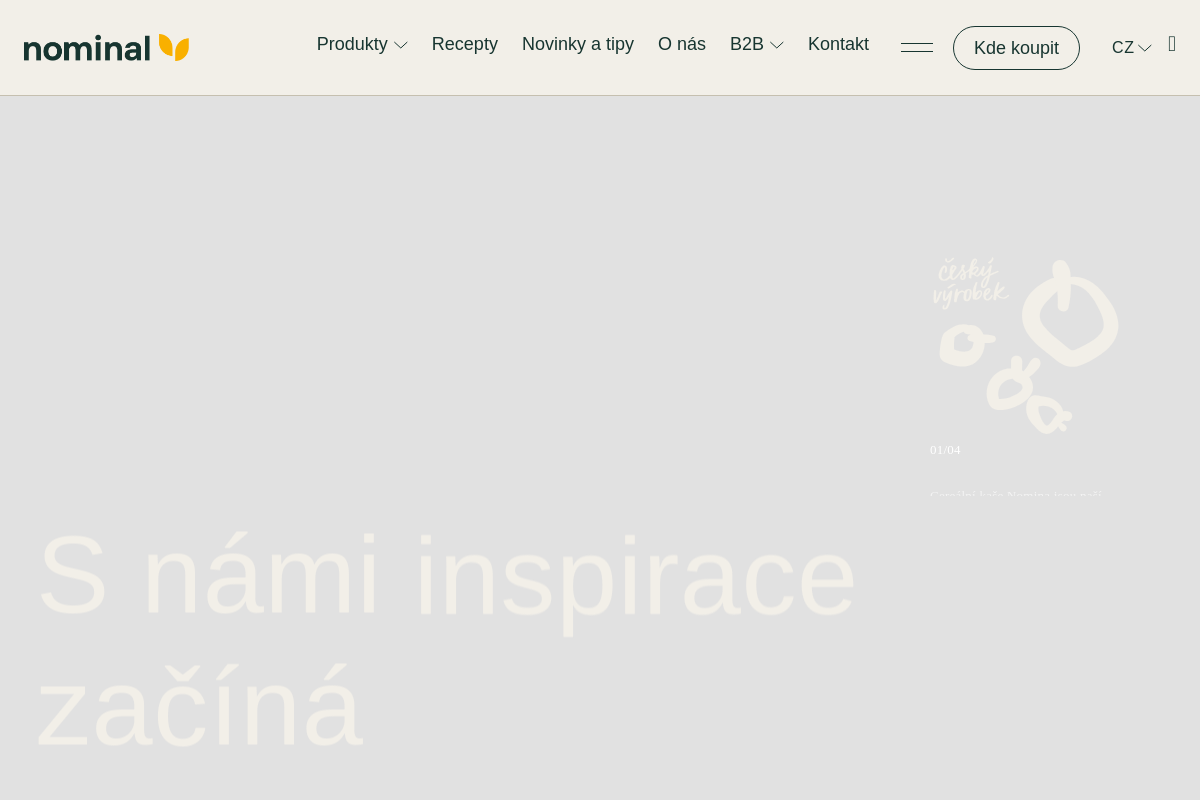Open Novinky a tipy section
The height and width of the screenshot is (800, 1200).
point(577,44)
